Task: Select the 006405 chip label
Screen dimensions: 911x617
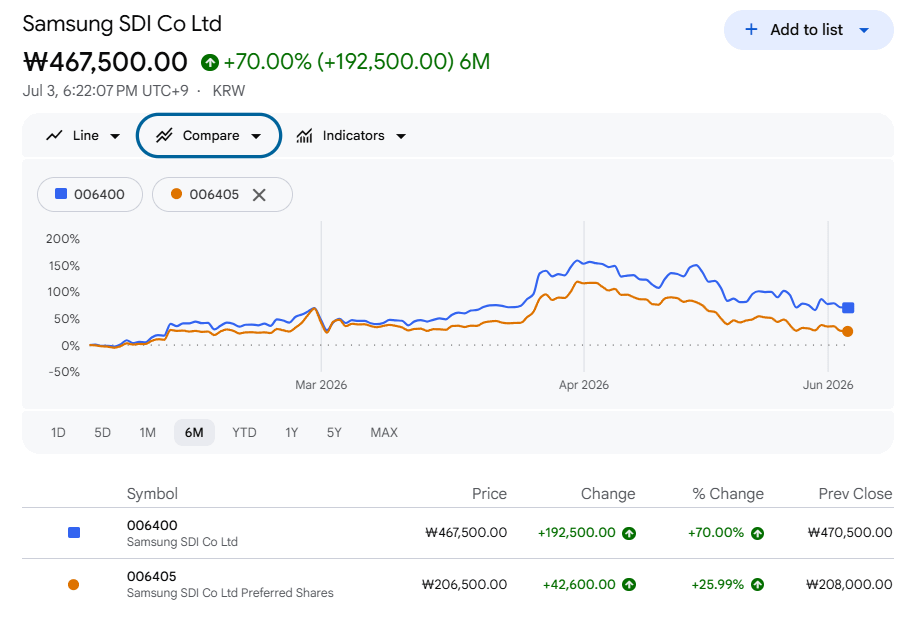Action: [x=214, y=194]
